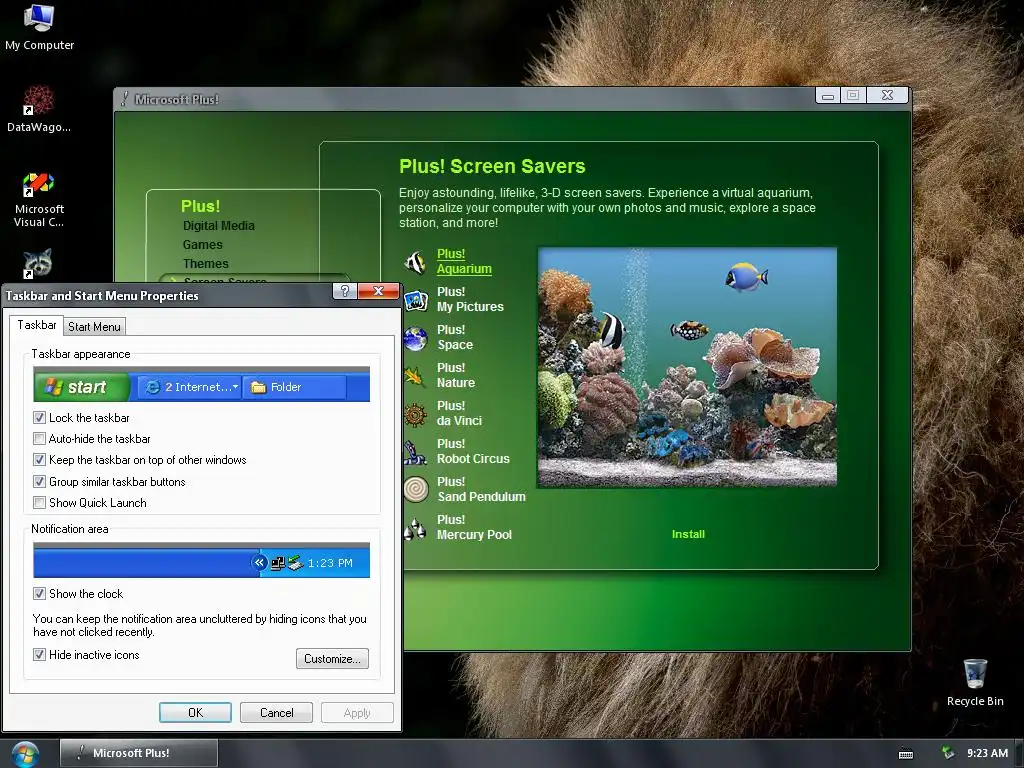Select the Microsoft Visual C... desktop shortcut
The height and width of the screenshot is (768, 1024).
pyautogui.click(x=39, y=200)
